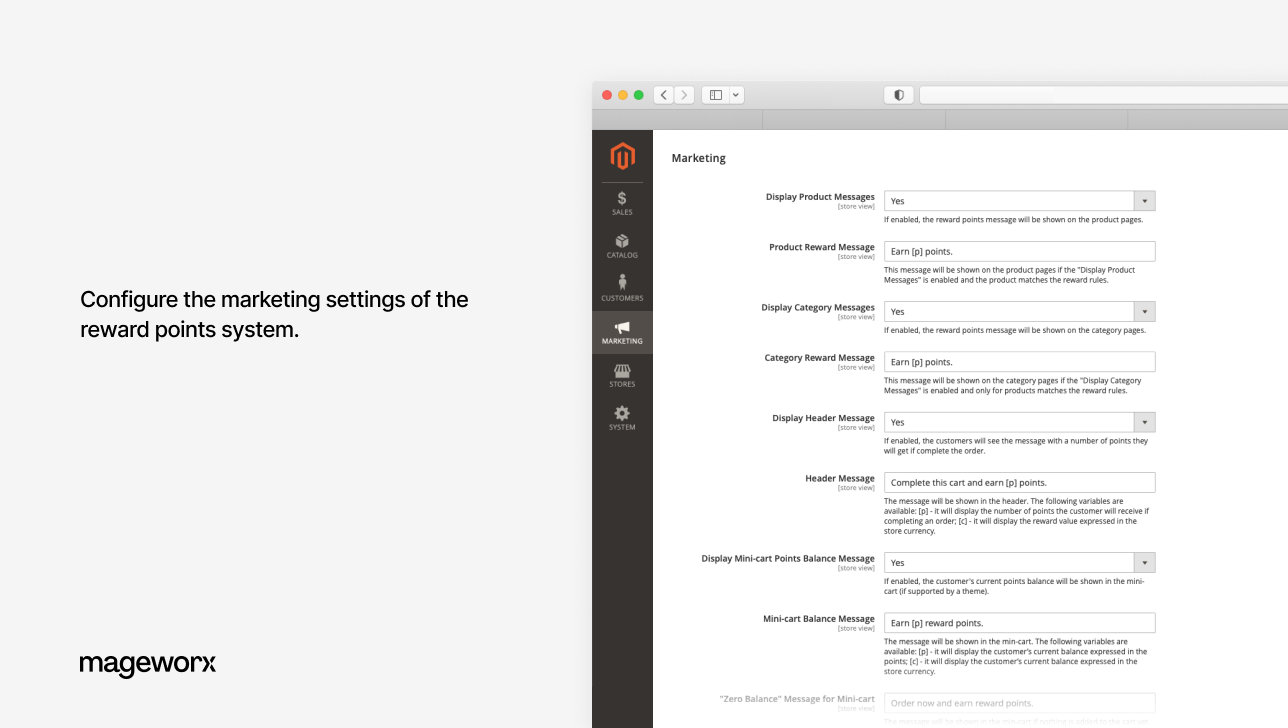Open the Stores section in the sidebar
This screenshot has width=1288, height=728.
coord(622,375)
